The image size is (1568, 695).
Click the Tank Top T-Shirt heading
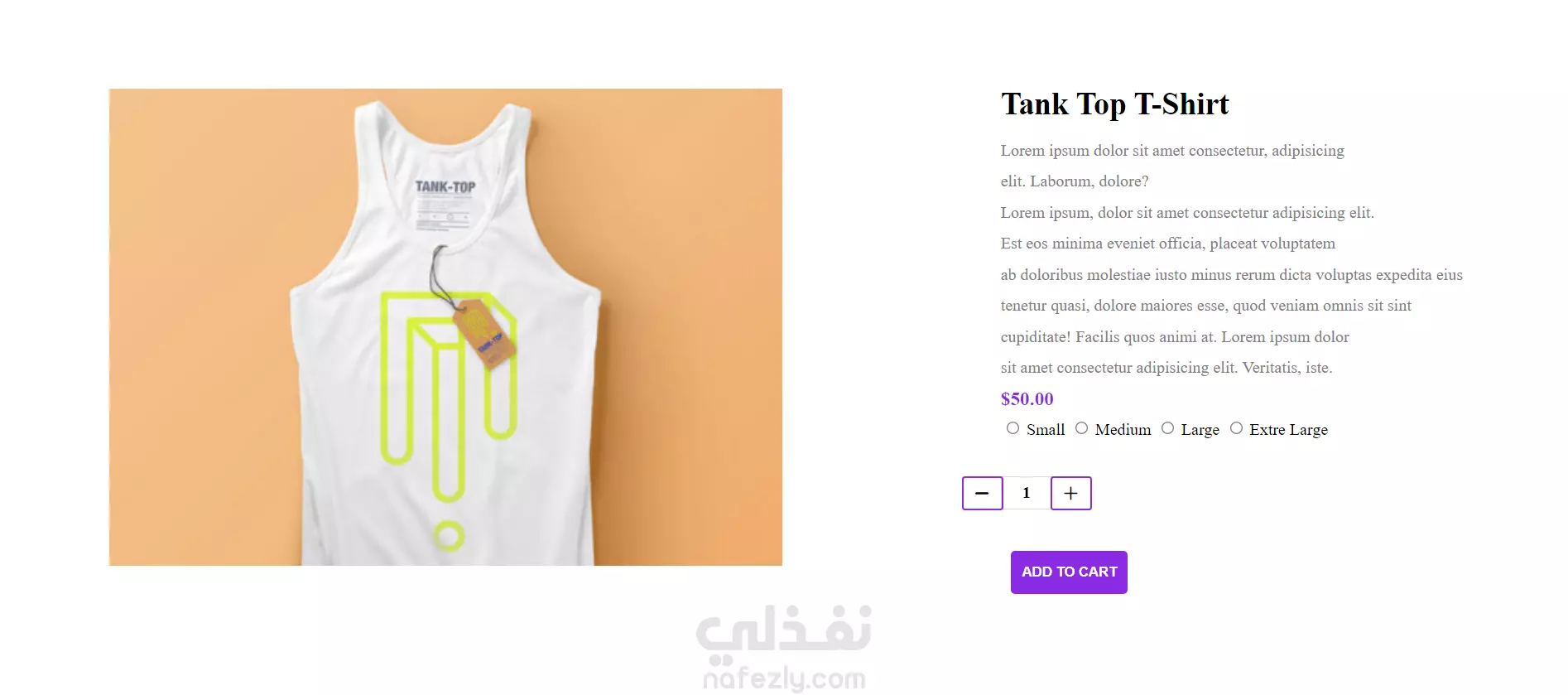point(1114,104)
